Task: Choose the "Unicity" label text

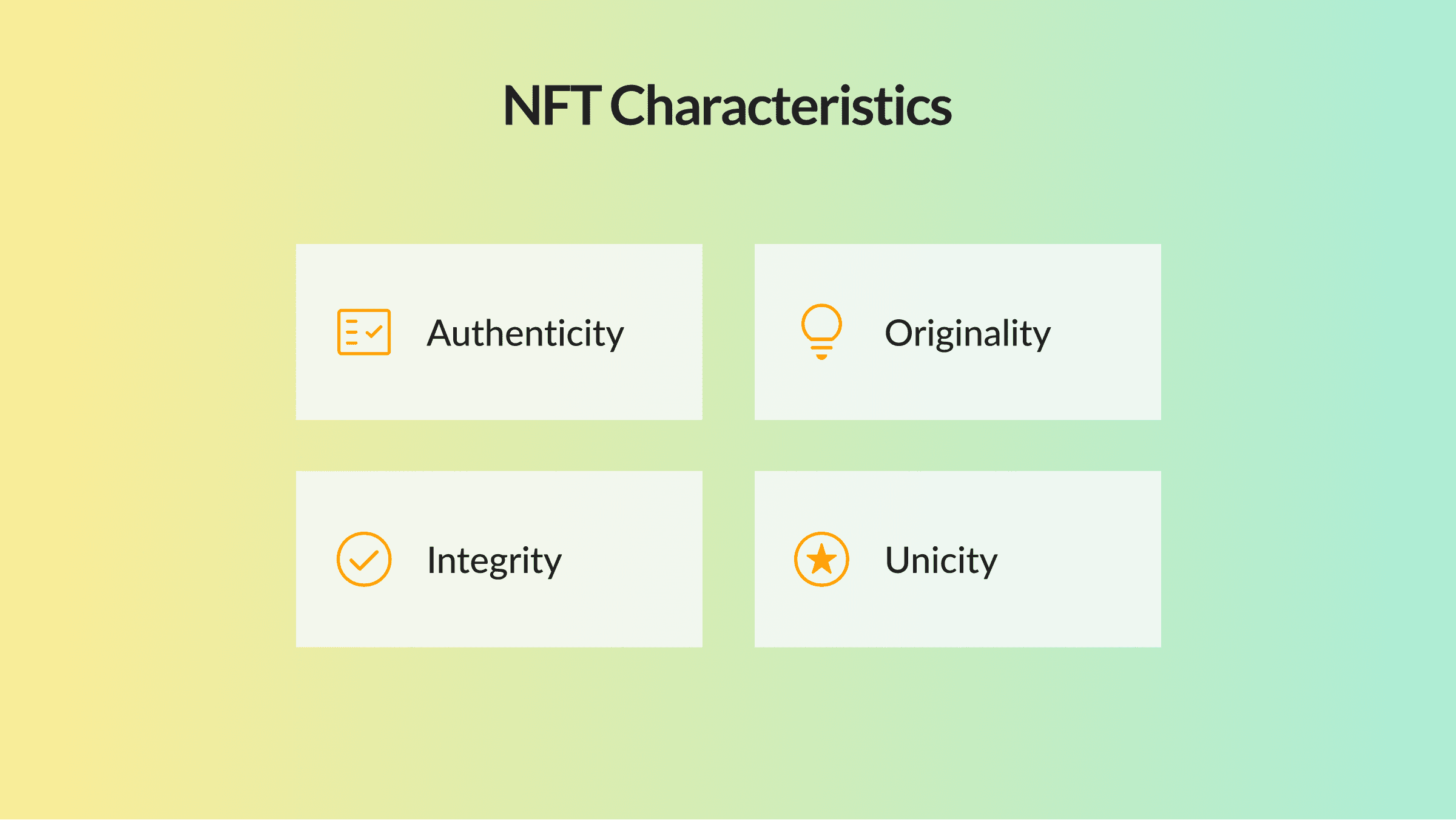Action: tap(940, 560)
